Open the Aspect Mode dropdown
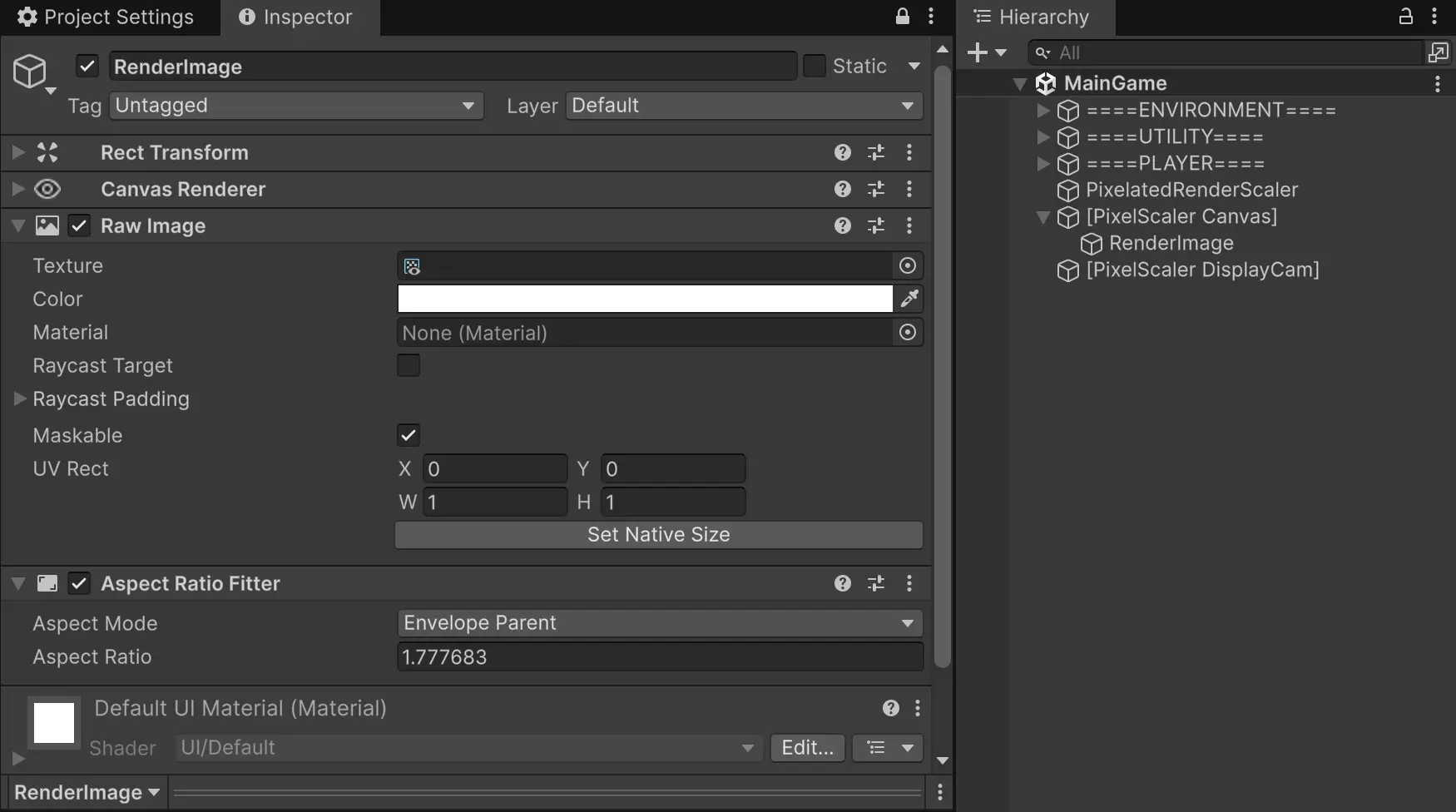1456x812 pixels. coord(658,622)
